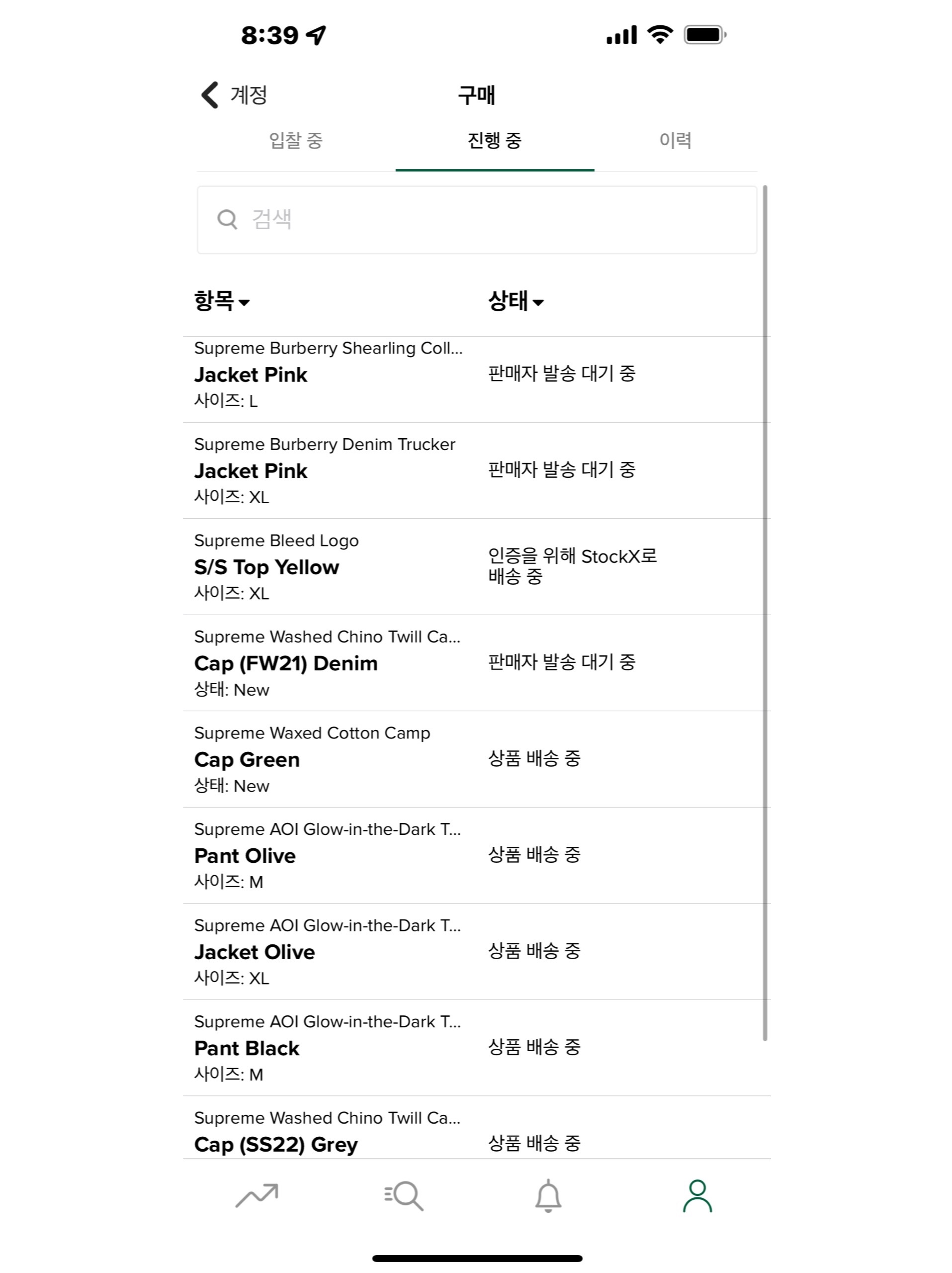Tap the Wi-Fi indicator in the status bar

pyautogui.click(x=660, y=34)
